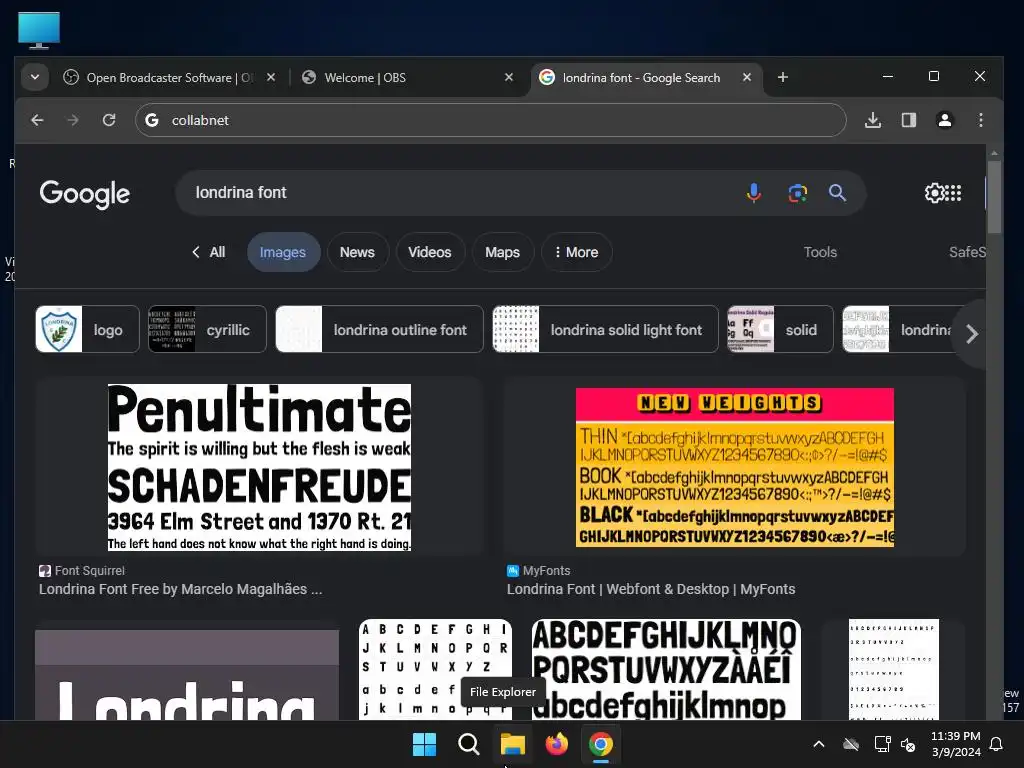The width and height of the screenshot is (1024, 768).
Task: Open the bold ABCDEFGHIJKLMNO alphabet image
Action: (x=666, y=669)
